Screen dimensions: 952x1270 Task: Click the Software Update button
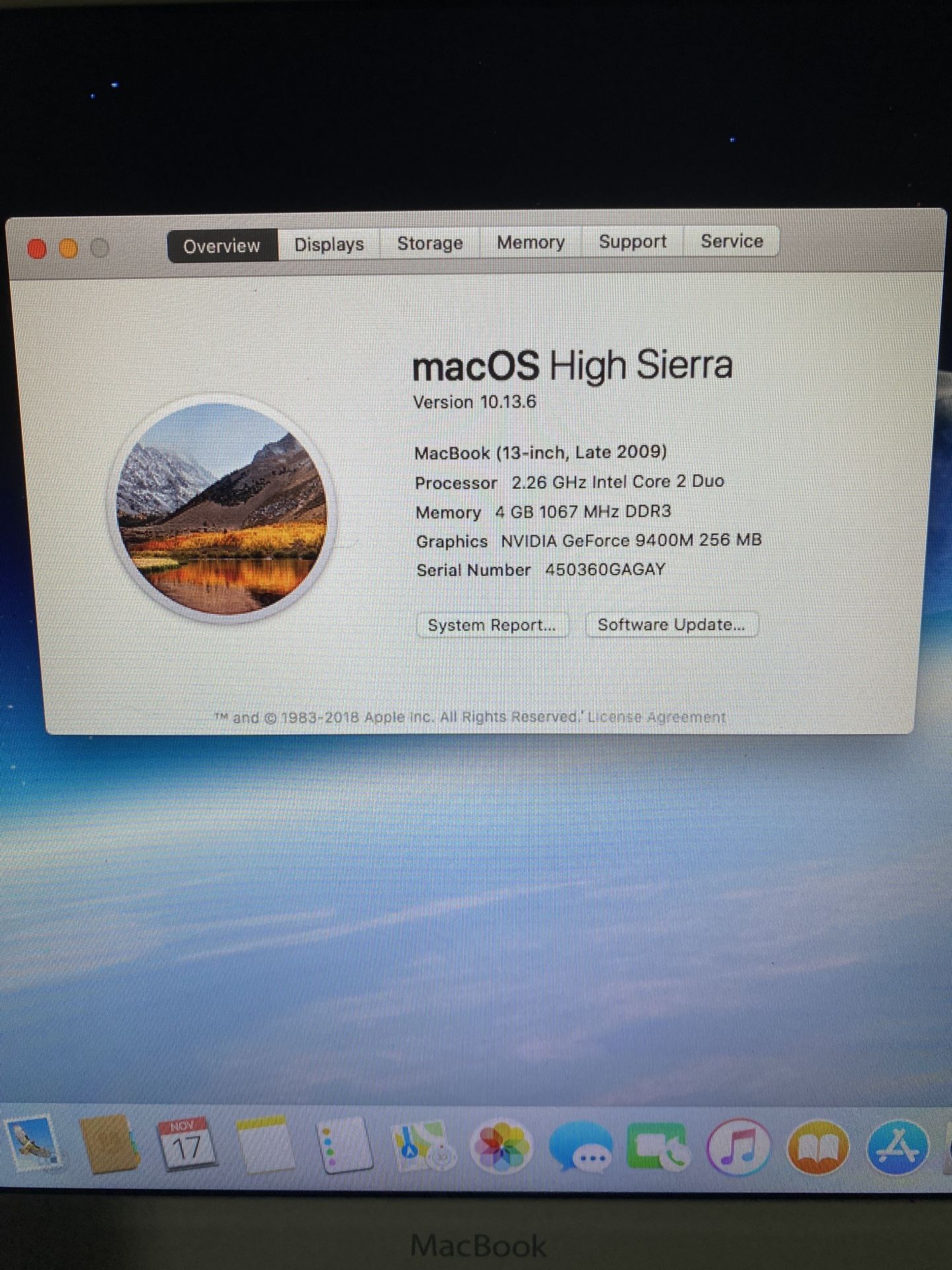pos(672,624)
